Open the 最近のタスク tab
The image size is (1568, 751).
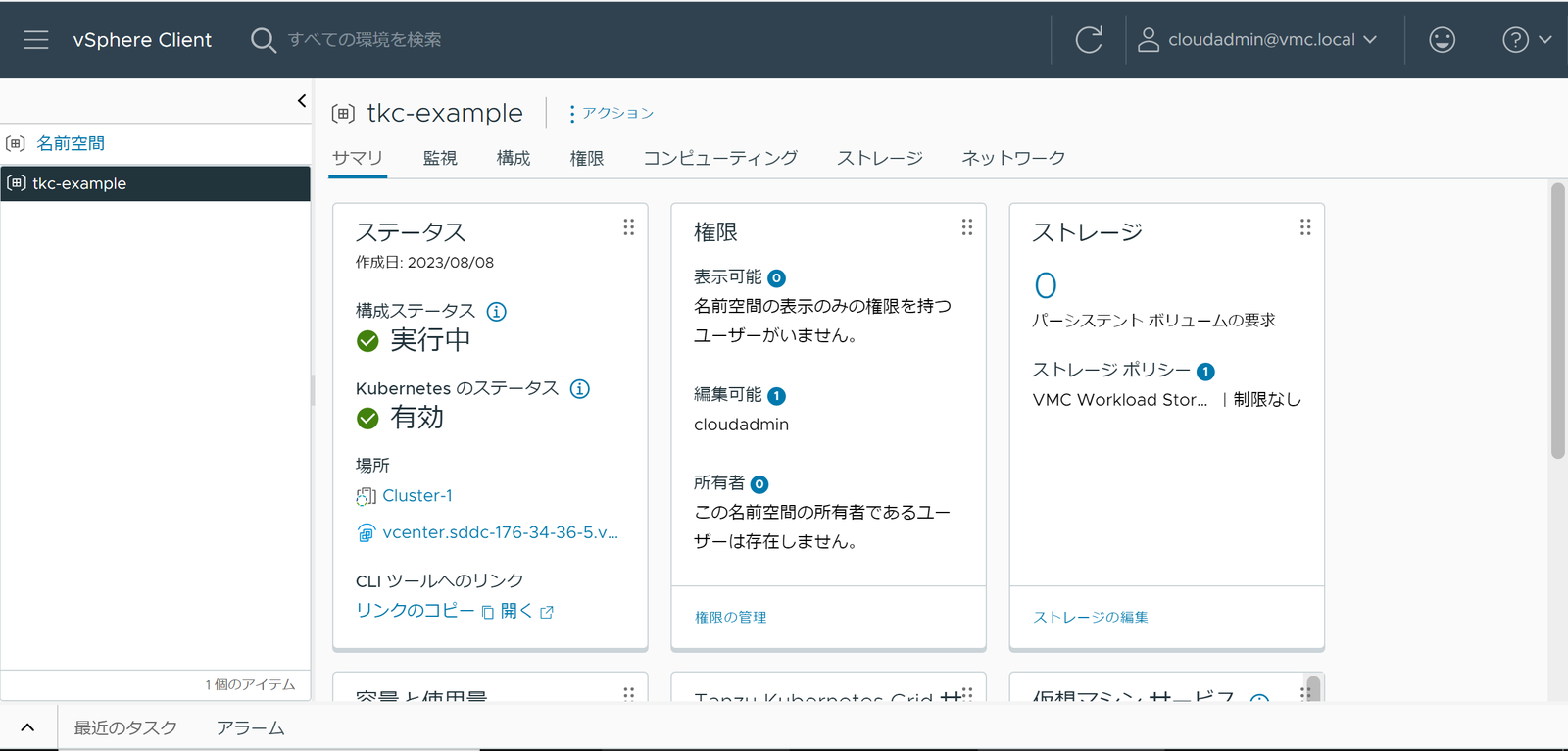125,727
